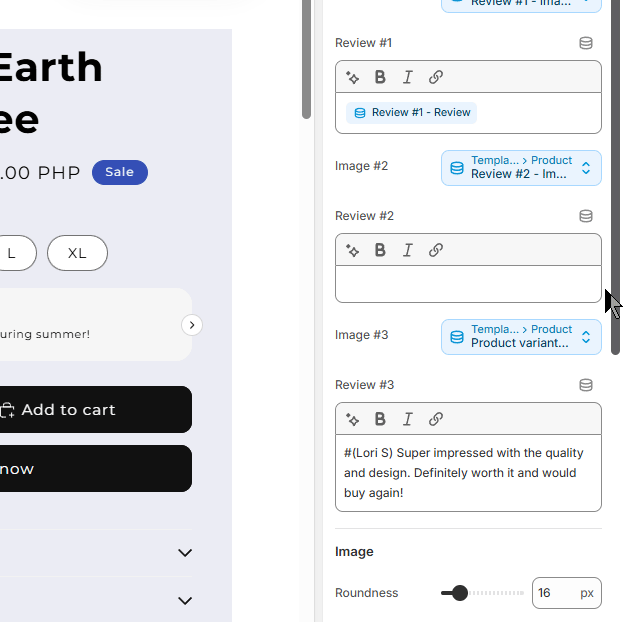Click AI sparkle icon in Review #1 toolbar
Screen dimensions: 623x622
coord(352,77)
